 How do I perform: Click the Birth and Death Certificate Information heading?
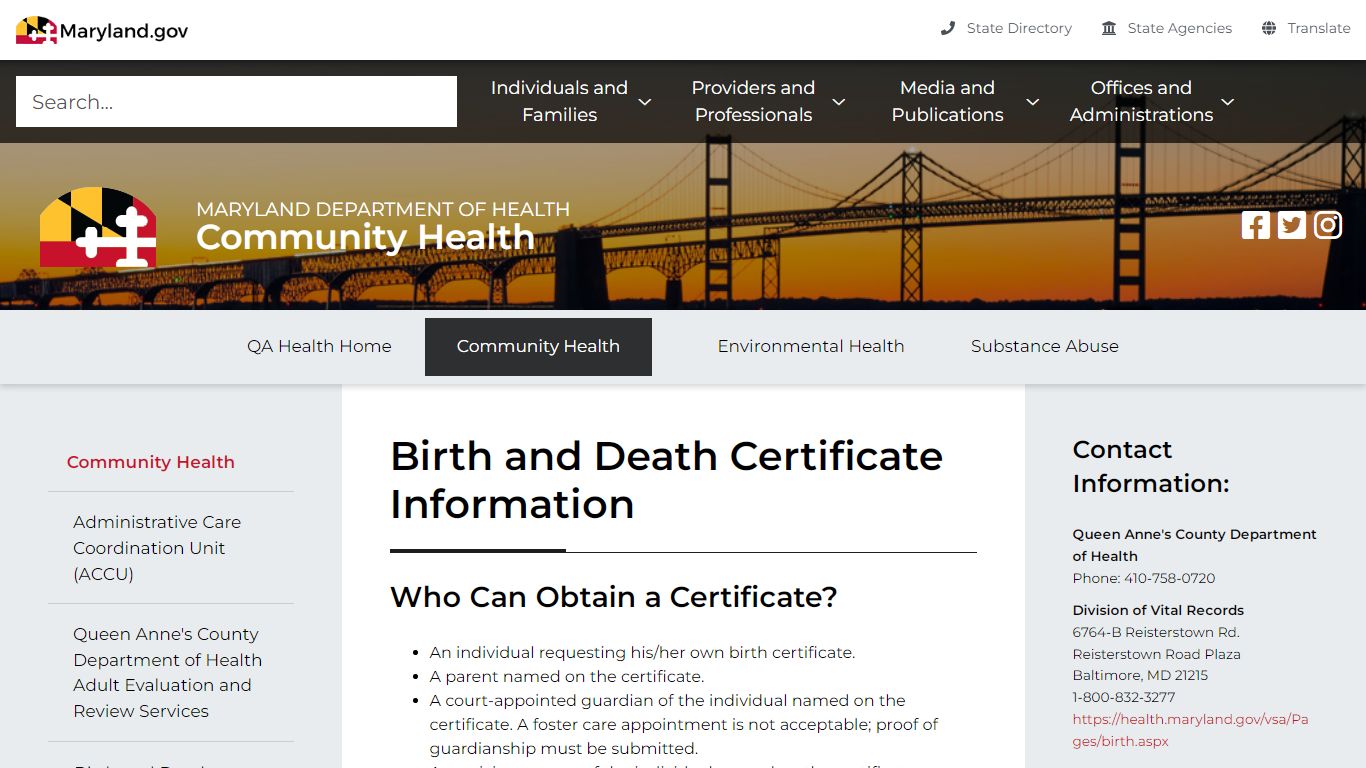666,480
